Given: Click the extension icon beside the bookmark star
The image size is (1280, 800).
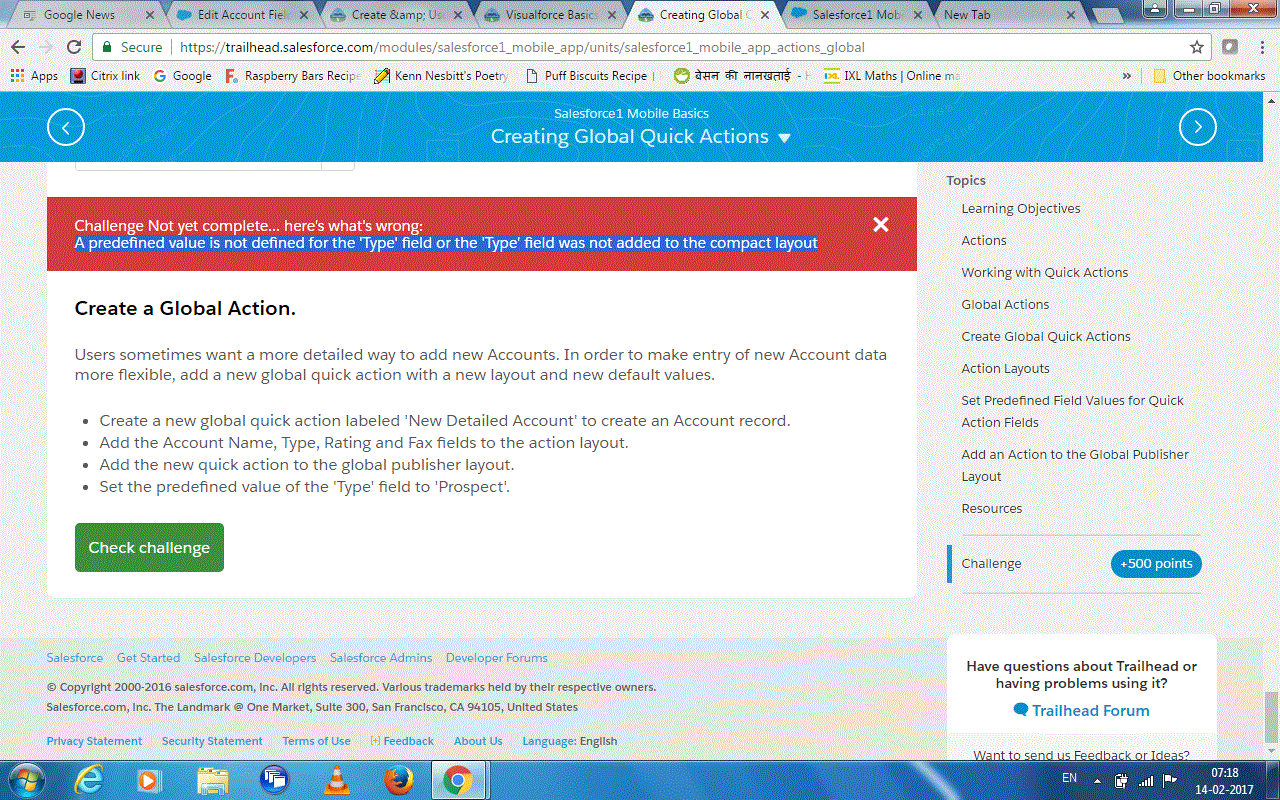Looking at the screenshot, I should tap(1230, 47).
